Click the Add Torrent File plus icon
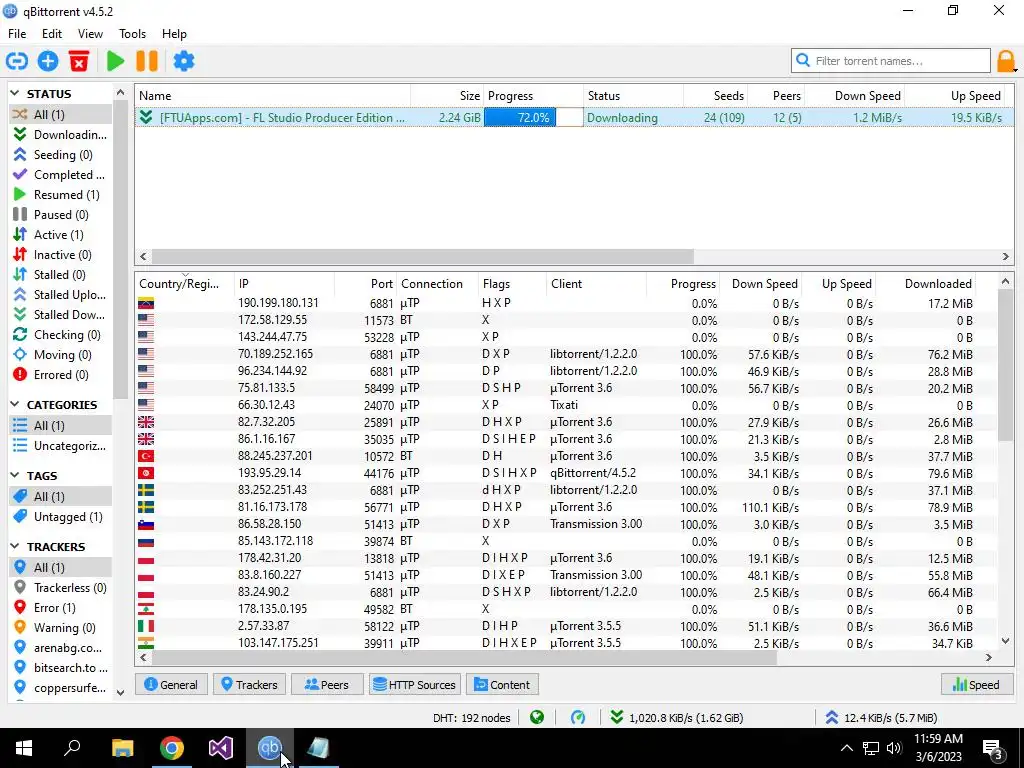 pos(48,61)
